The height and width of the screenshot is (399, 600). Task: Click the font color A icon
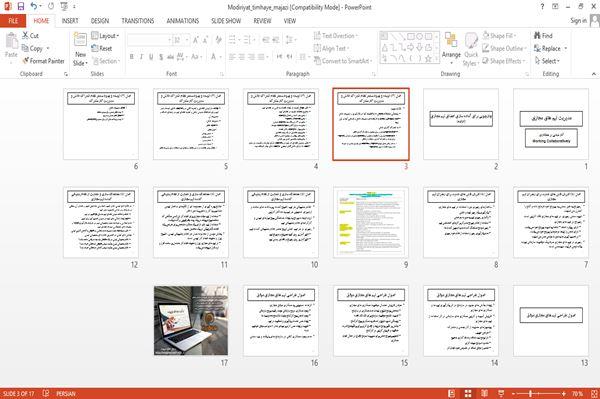point(215,57)
